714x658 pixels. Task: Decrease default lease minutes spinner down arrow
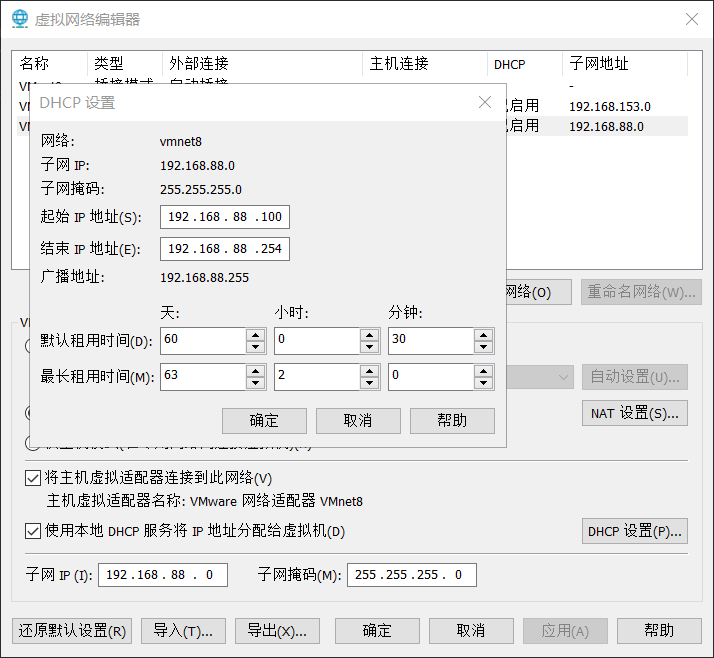(483, 347)
